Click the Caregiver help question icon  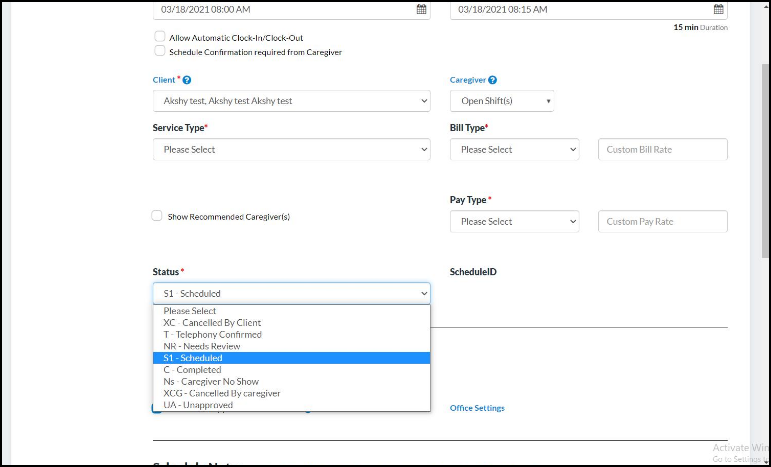click(492, 80)
